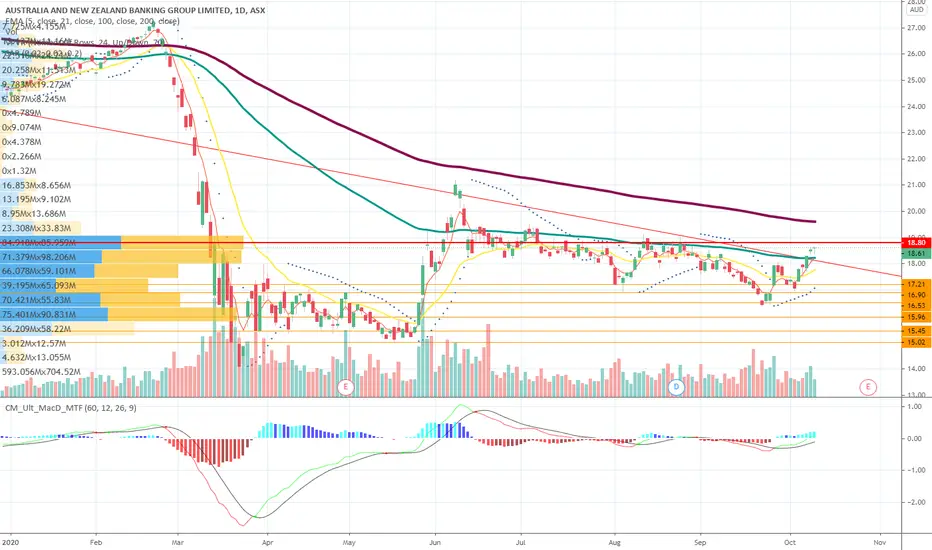Select volume profile row 0x1.32M
Image resolution: width=932 pixels, height=550 pixels.
click(x=19, y=171)
